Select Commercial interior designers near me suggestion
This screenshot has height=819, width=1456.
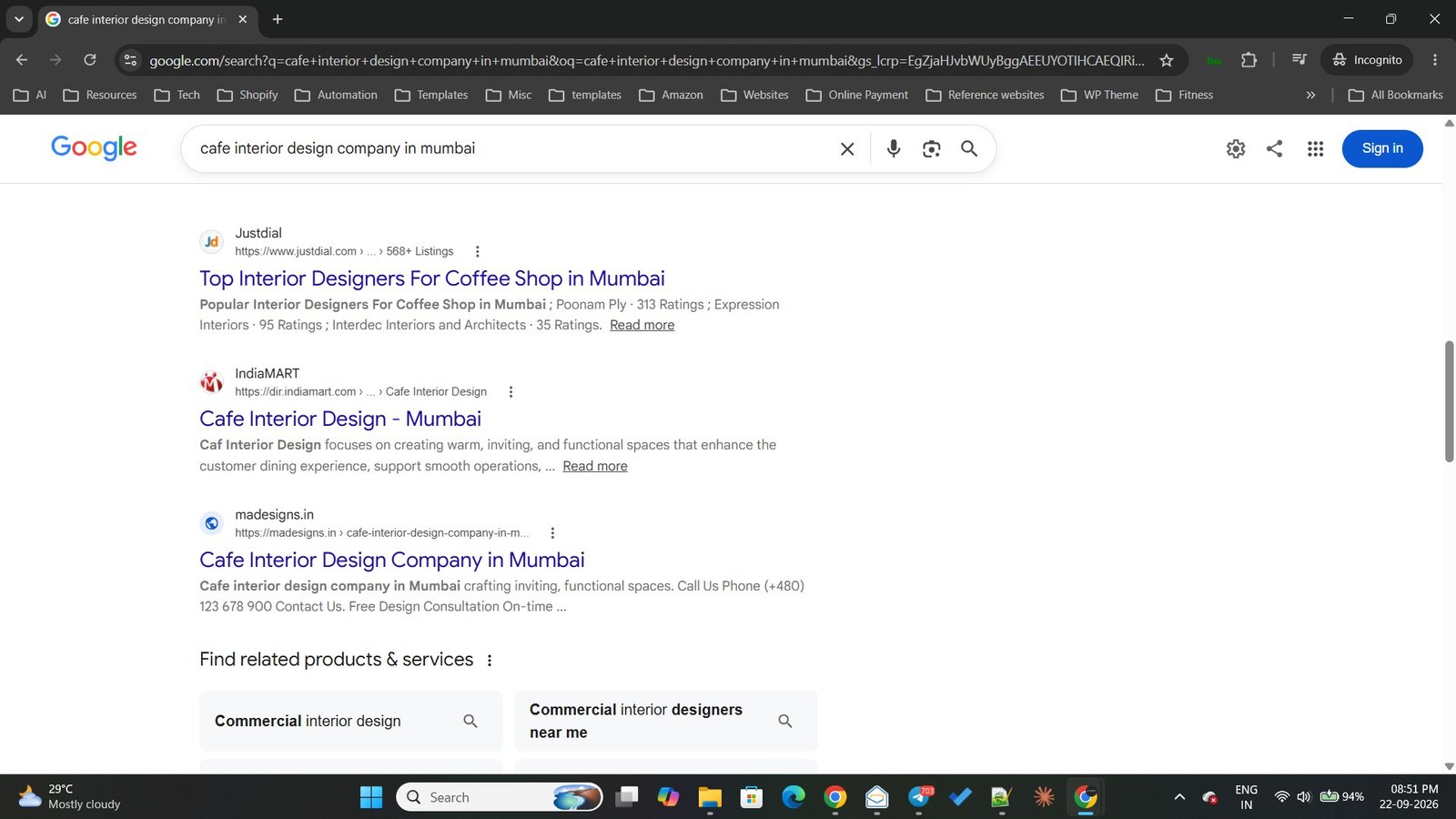pyautogui.click(x=666, y=721)
